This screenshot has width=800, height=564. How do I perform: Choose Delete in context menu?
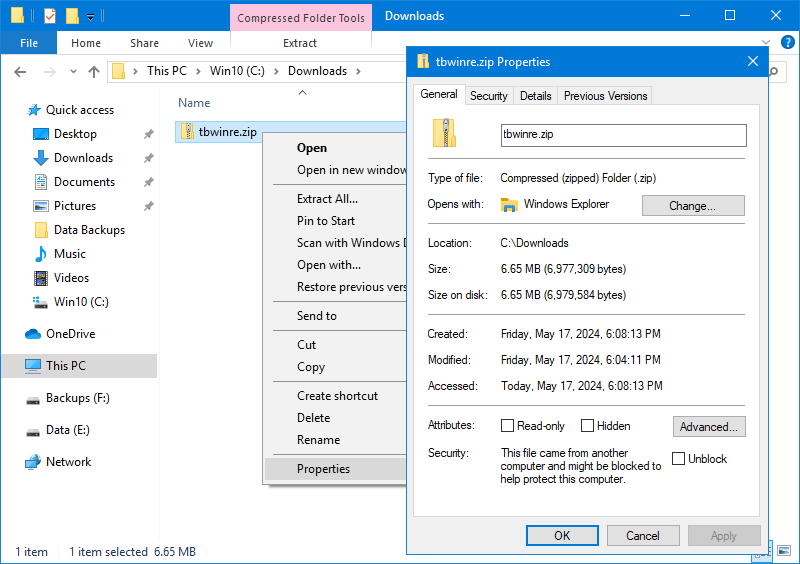pyautogui.click(x=335, y=418)
